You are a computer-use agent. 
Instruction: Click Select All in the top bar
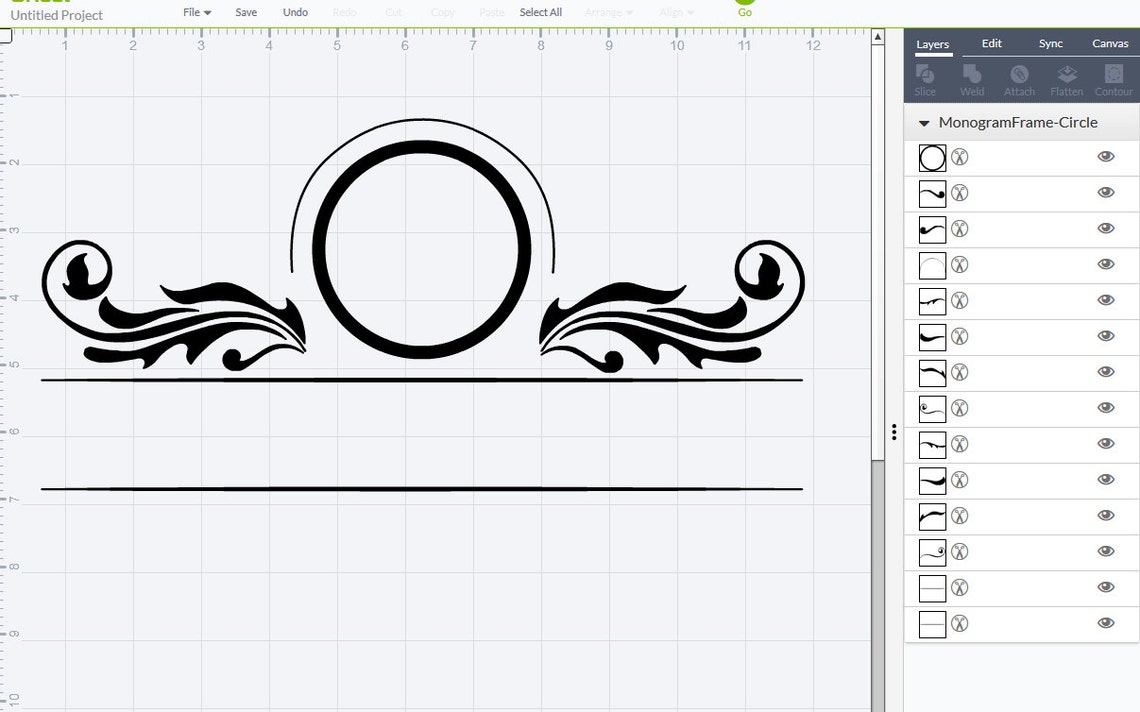(x=540, y=12)
